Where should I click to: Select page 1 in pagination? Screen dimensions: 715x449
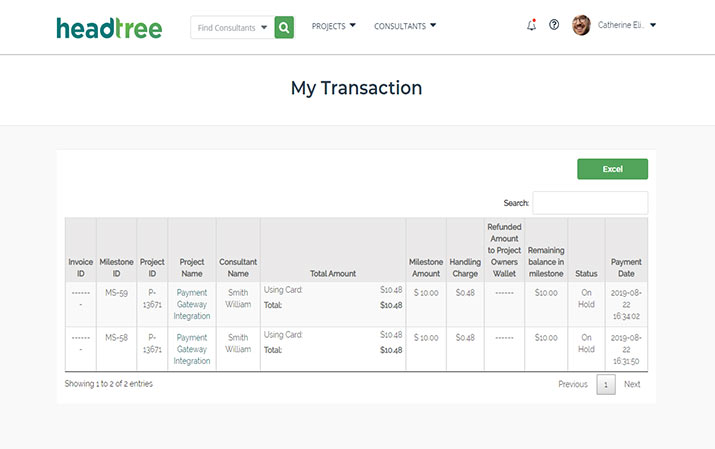(606, 384)
